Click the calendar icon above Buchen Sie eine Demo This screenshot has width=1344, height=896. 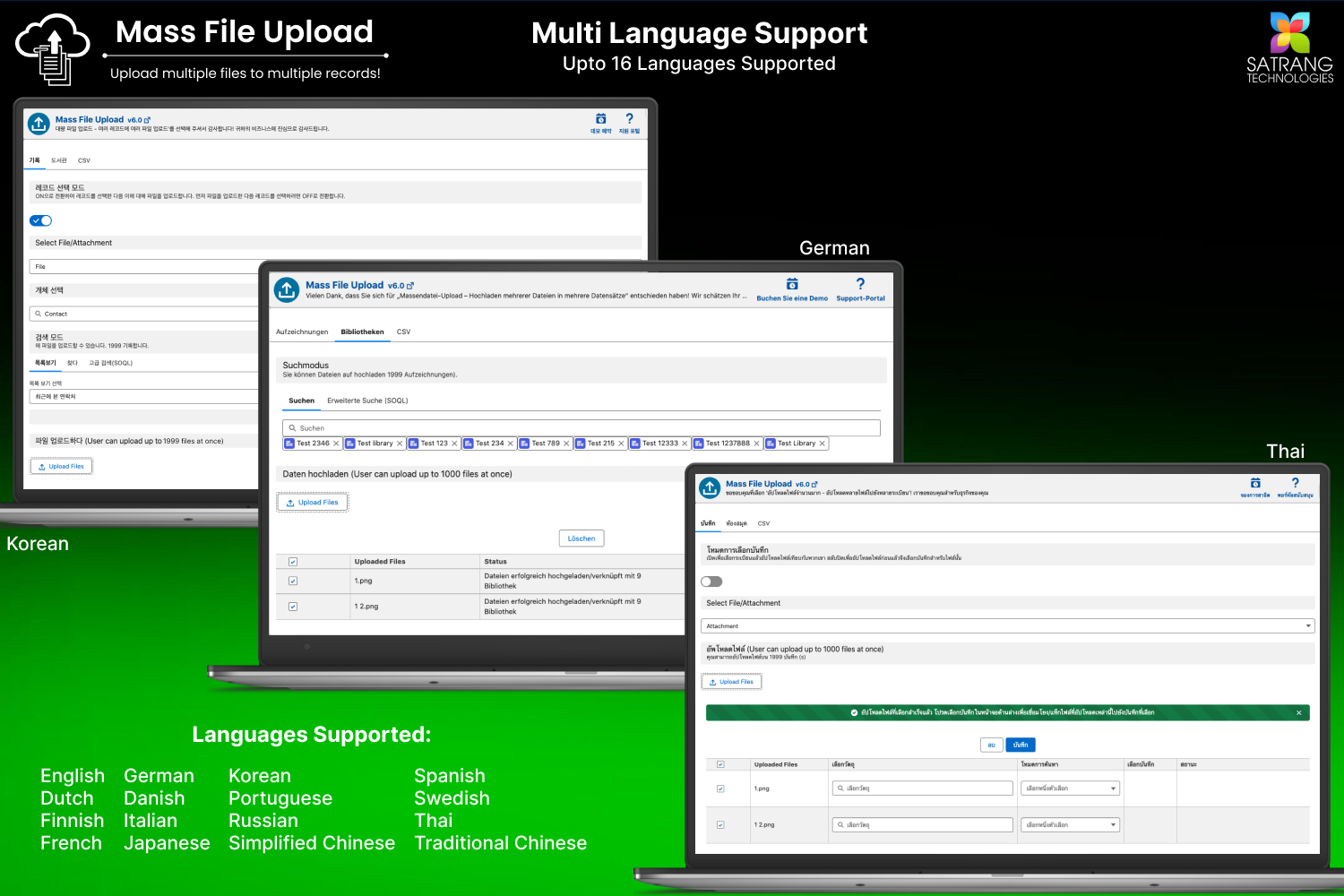coord(792,284)
